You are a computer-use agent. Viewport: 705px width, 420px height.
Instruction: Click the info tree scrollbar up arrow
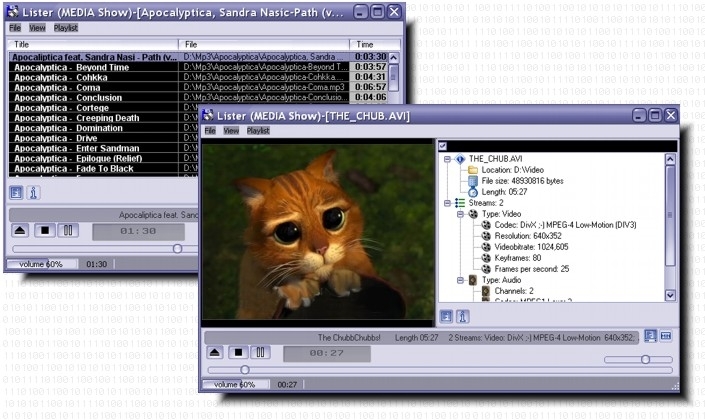pos(670,159)
